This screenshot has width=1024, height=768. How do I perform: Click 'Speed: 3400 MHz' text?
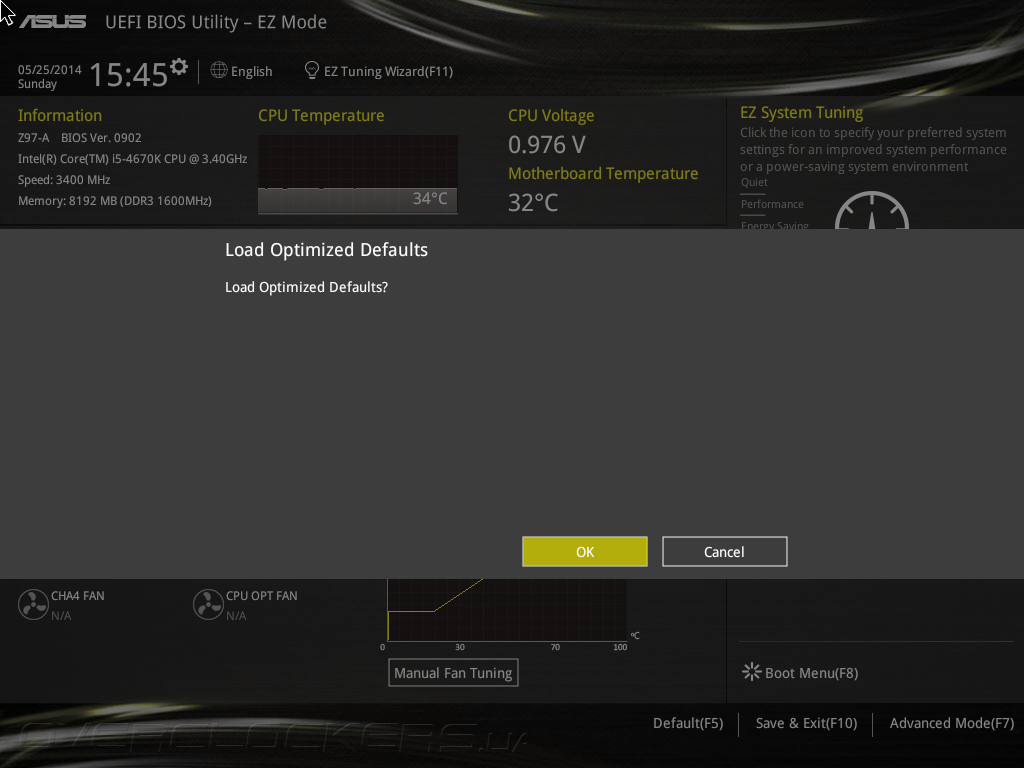(64, 180)
